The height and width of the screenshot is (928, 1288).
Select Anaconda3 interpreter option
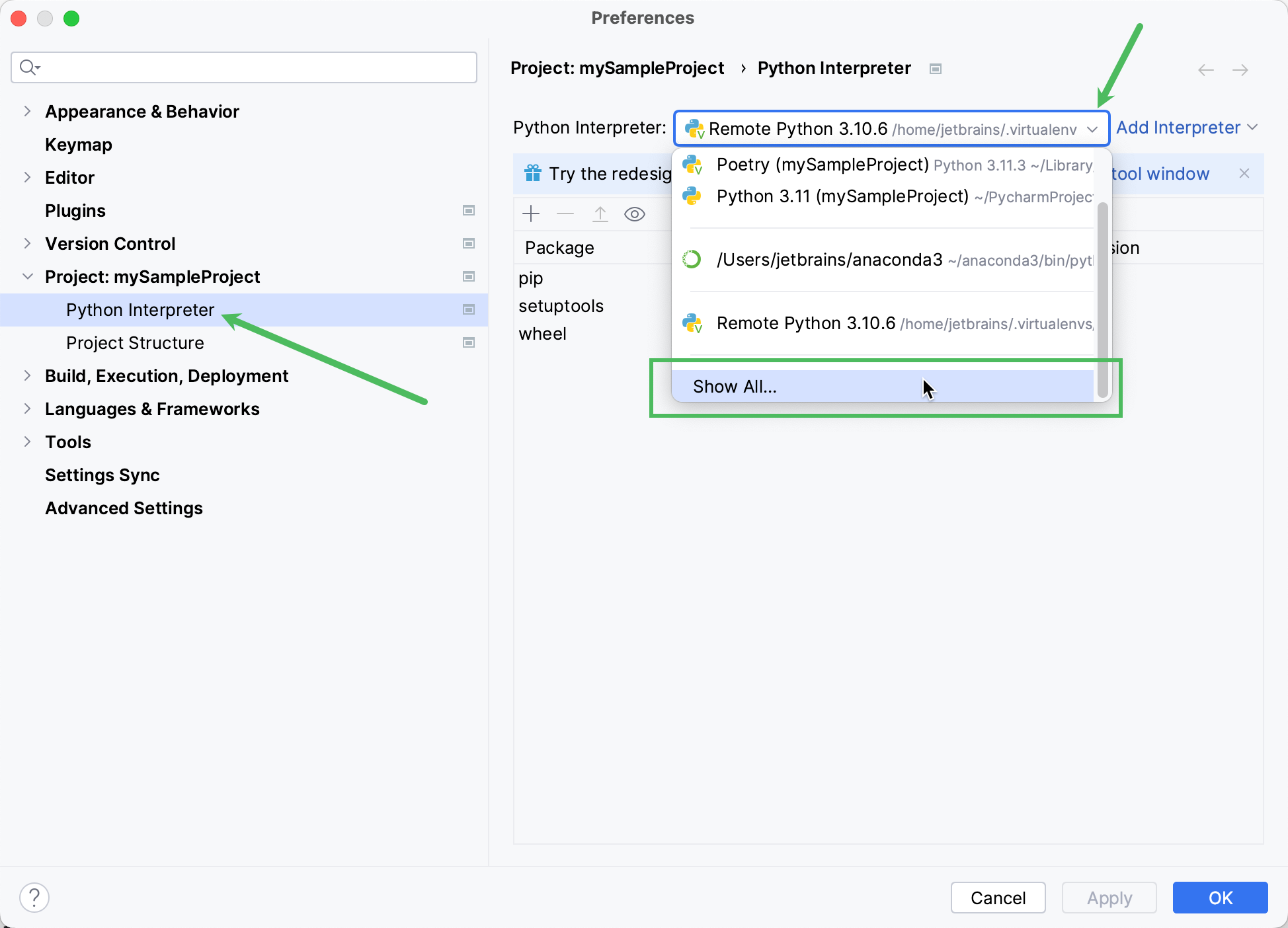coord(884,260)
